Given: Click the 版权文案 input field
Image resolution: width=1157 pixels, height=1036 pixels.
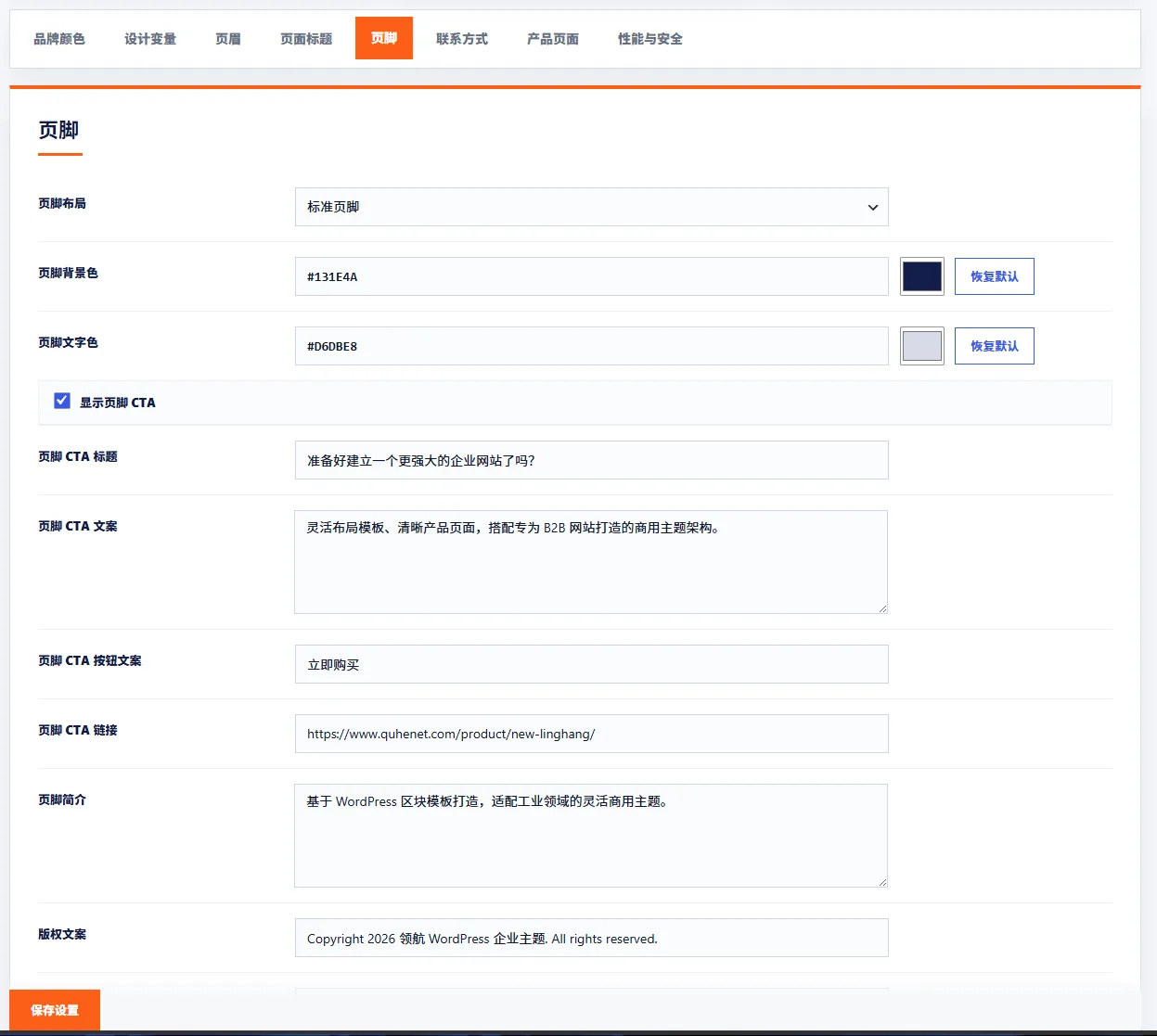Looking at the screenshot, I should [592, 938].
